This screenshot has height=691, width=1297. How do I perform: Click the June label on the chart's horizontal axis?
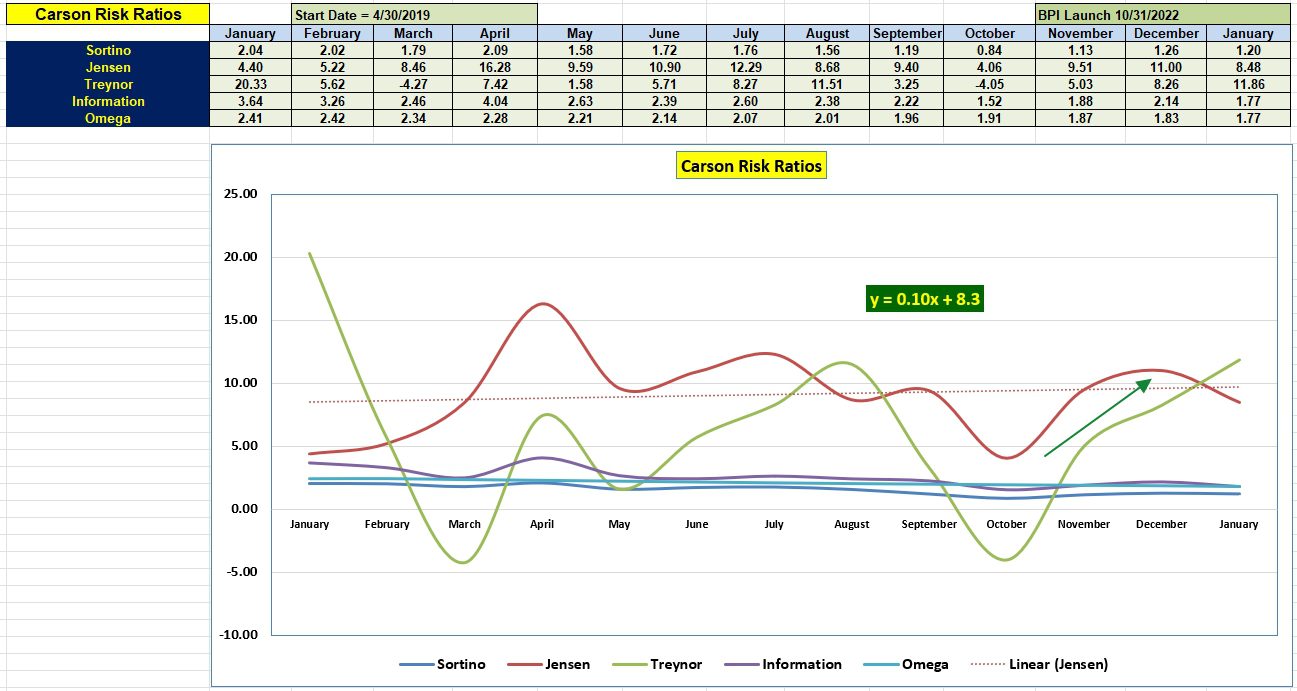tap(697, 524)
